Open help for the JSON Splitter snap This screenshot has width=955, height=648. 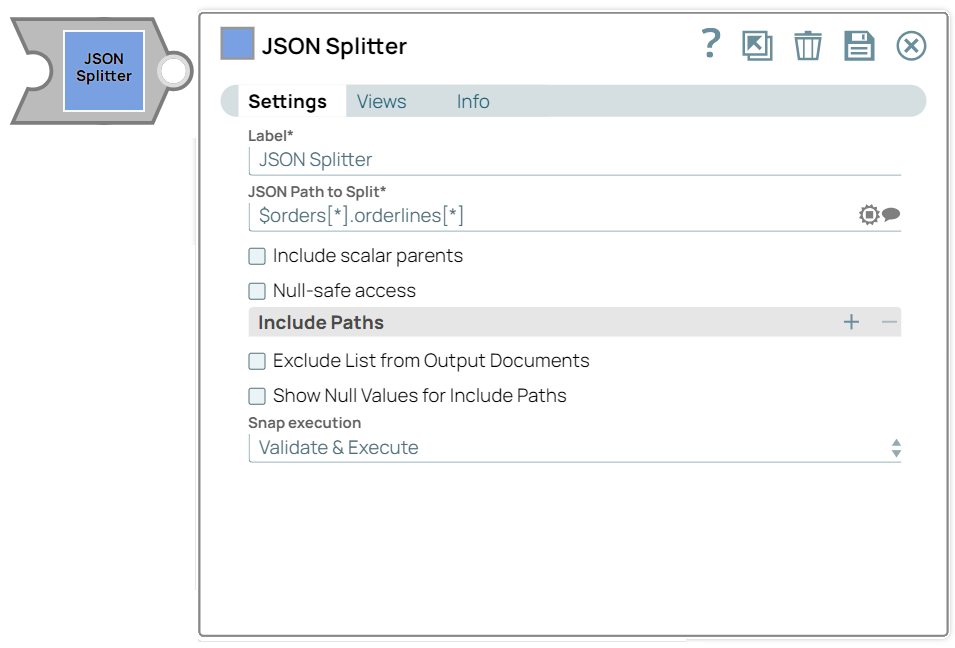tap(710, 45)
